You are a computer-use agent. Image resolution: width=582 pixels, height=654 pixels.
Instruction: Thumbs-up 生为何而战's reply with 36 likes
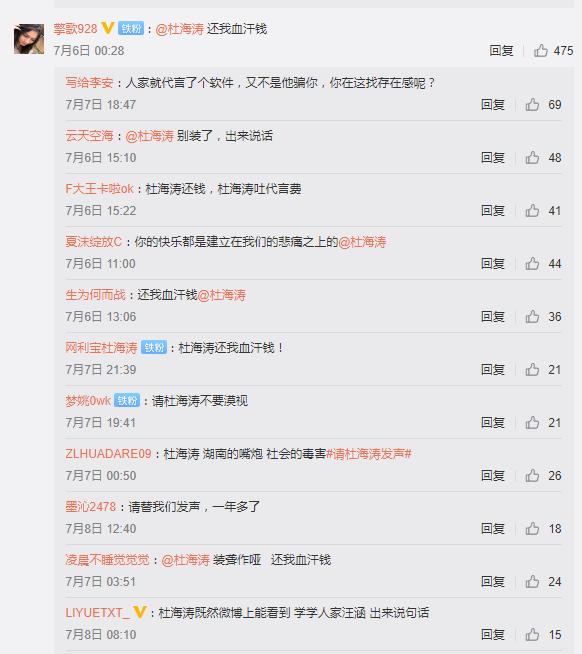click(x=532, y=316)
